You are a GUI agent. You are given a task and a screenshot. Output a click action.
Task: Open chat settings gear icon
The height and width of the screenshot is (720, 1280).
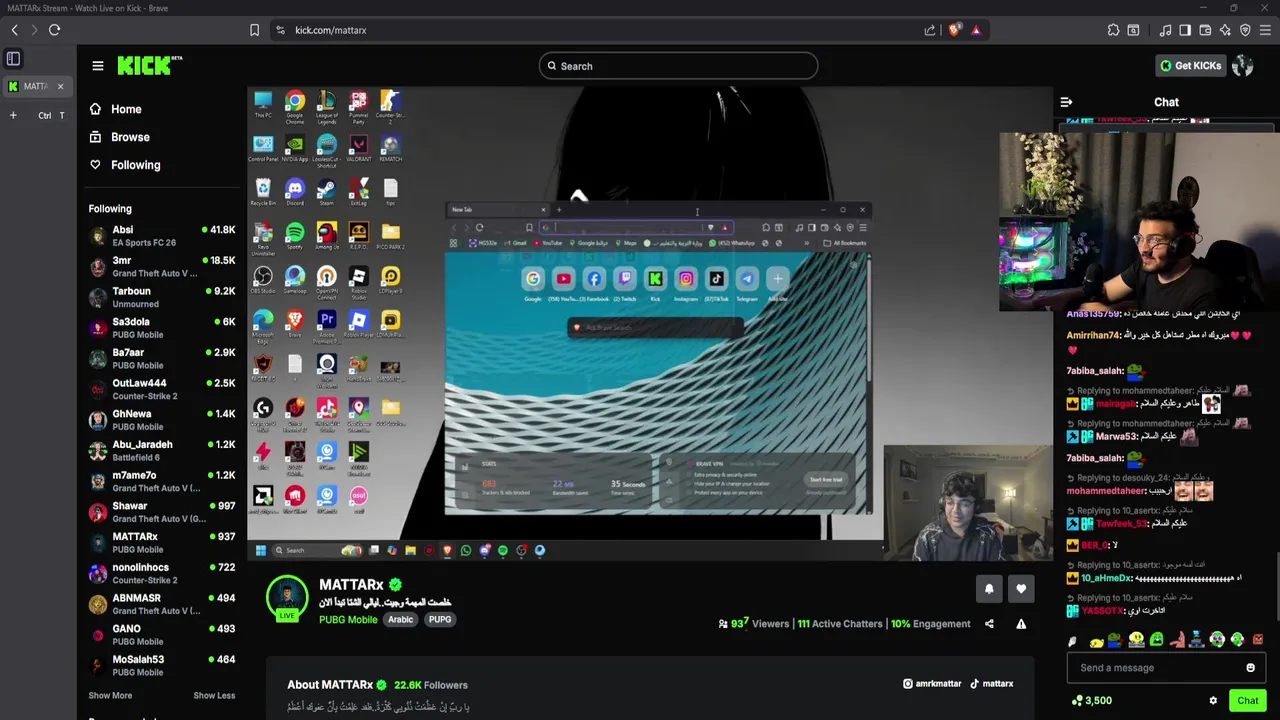click(1213, 701)
